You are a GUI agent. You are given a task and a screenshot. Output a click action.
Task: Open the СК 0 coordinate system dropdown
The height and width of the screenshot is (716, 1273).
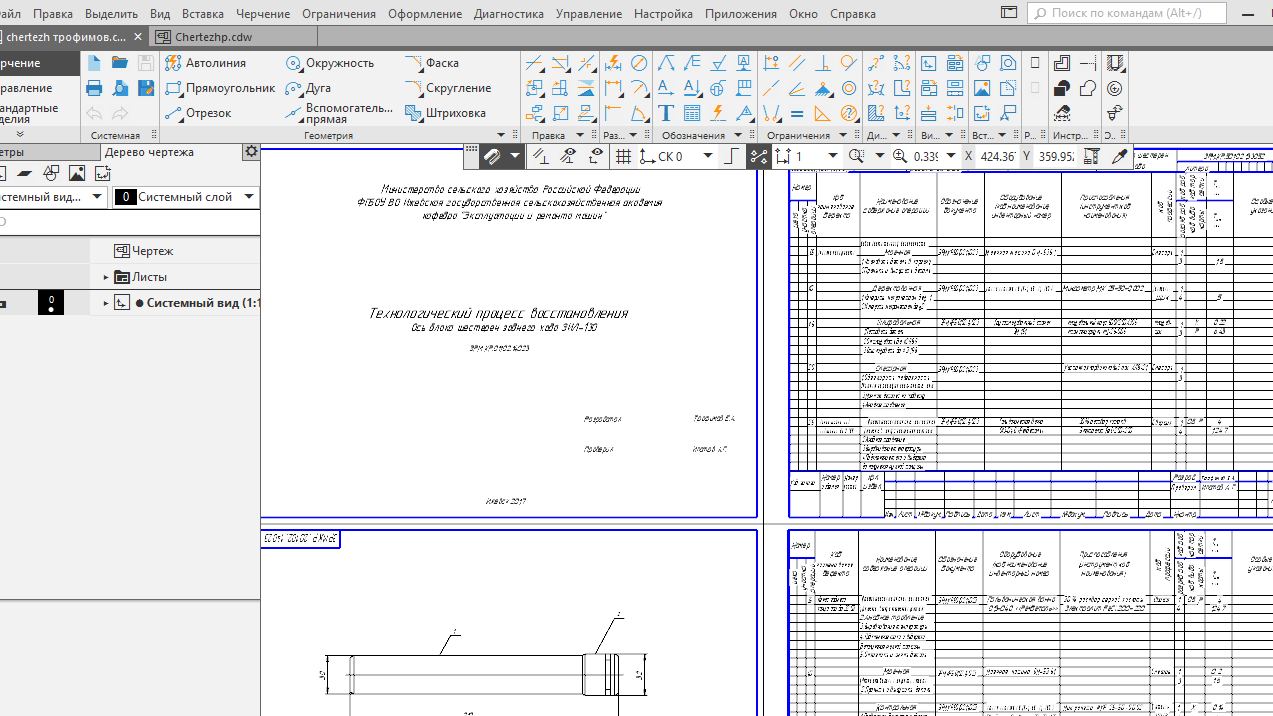(x=708, y=156)
